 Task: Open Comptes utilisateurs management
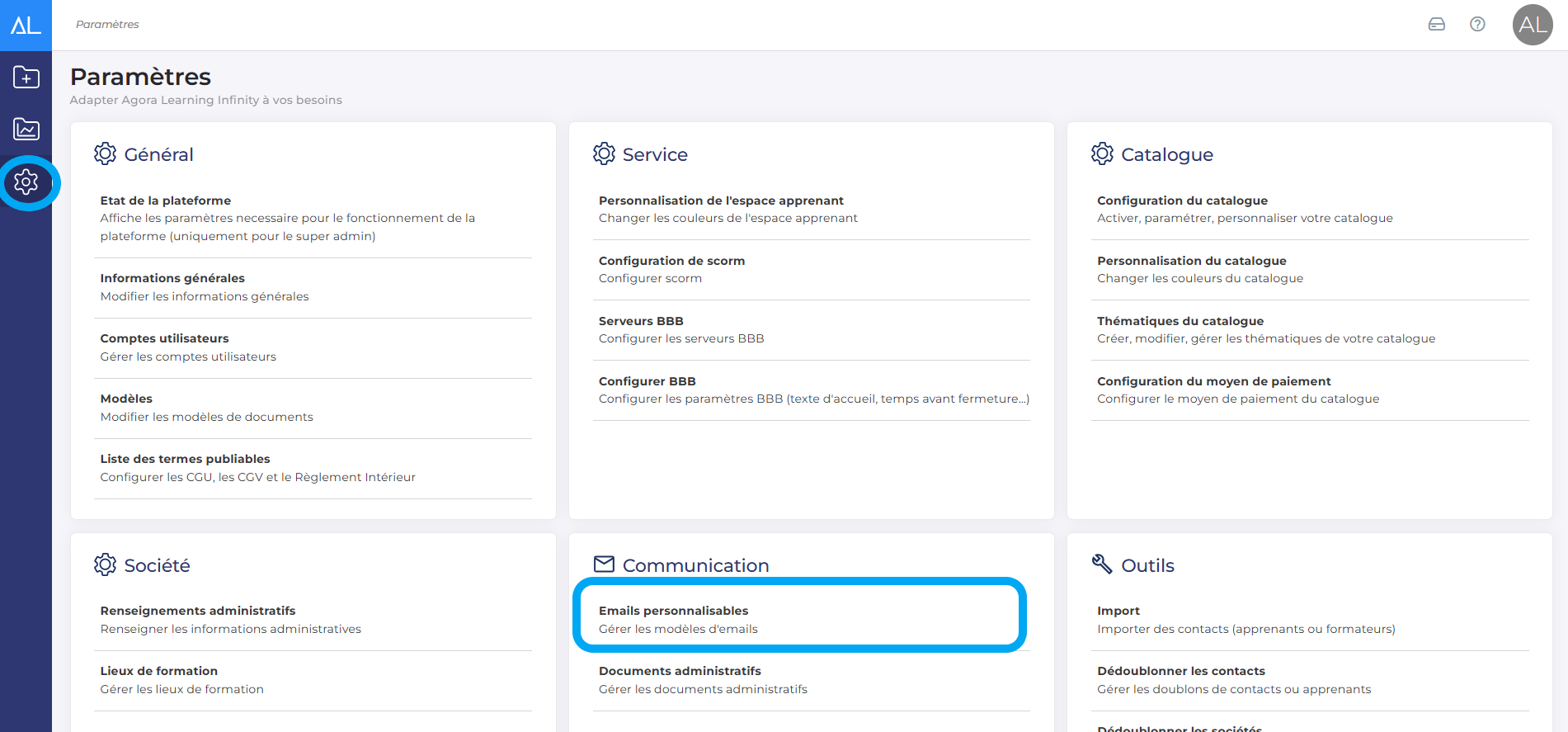(164, 338)
